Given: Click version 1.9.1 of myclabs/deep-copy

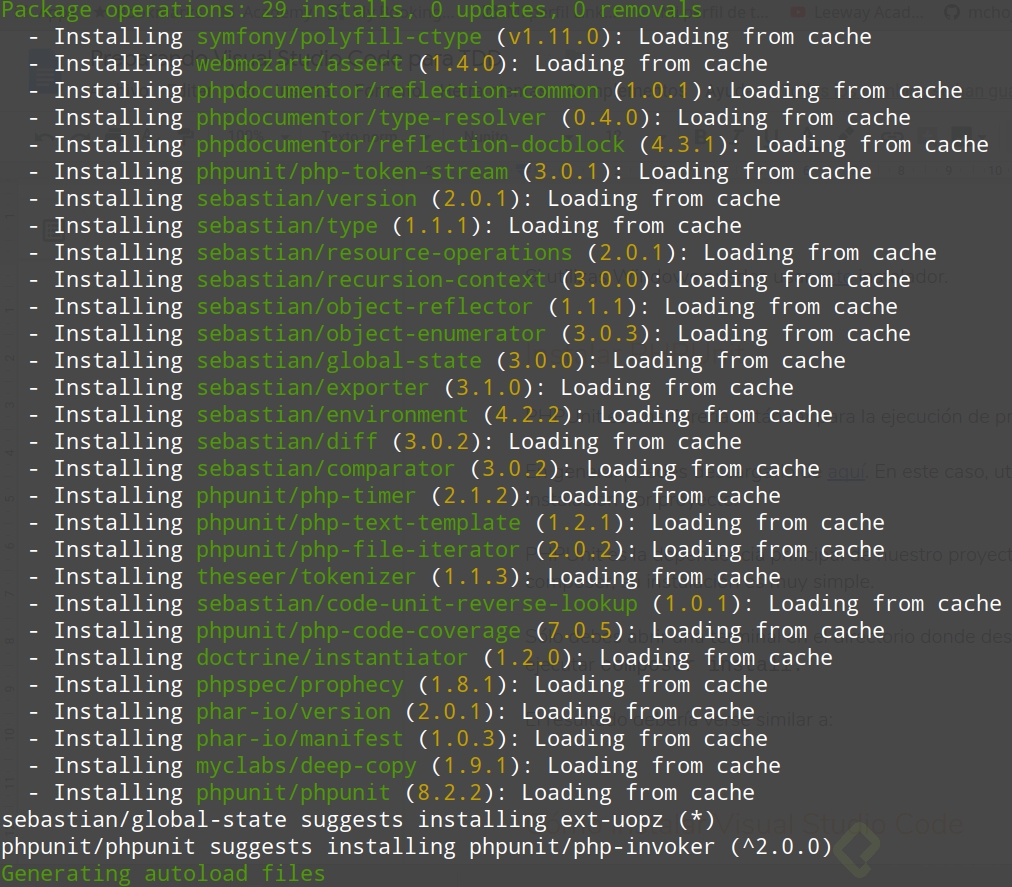Looking at the screenshot, I should point(476,766).
